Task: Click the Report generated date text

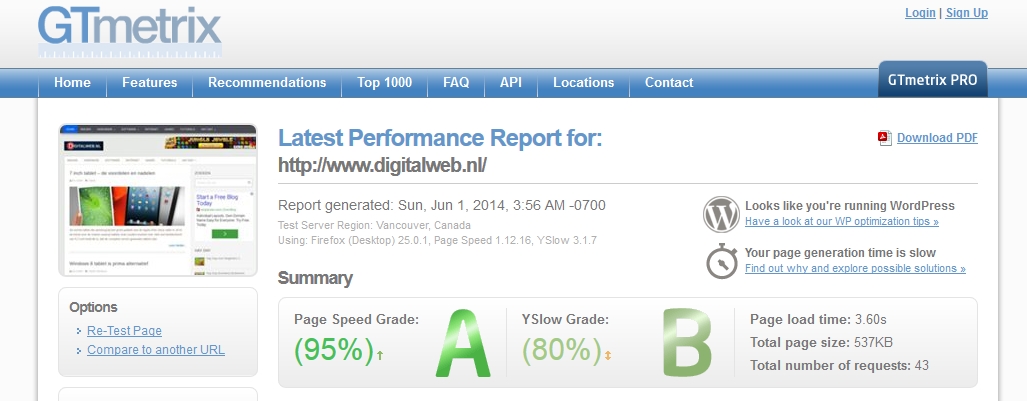Action: pos(441,206)
